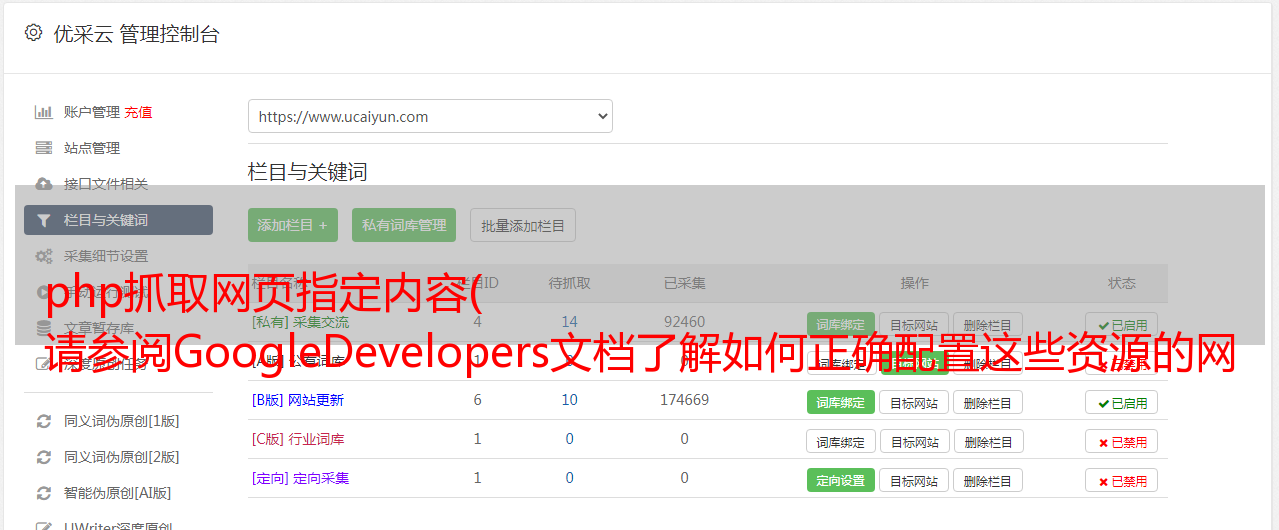Viewport: 1279px width, 530px height.
Task: Click 目标网站 in the 网站更新 row
Action: pos(915,402)
